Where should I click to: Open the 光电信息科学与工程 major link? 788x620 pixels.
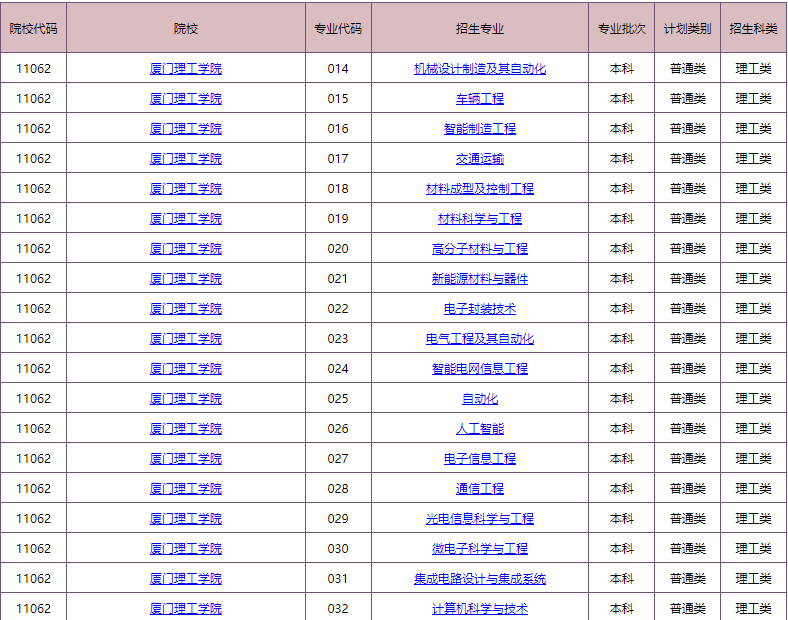pyautogui.click(x=479, y=519)
